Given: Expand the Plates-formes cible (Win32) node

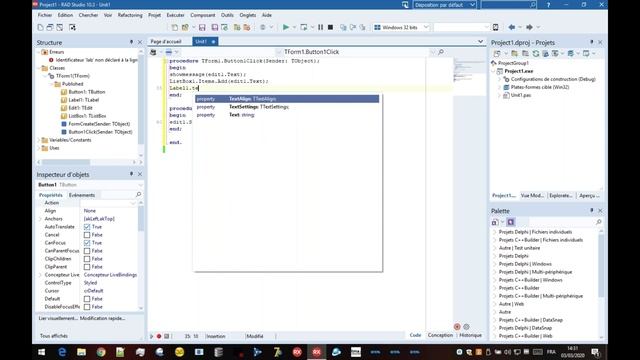Looking at the screenshot, I should pos(499,87).
